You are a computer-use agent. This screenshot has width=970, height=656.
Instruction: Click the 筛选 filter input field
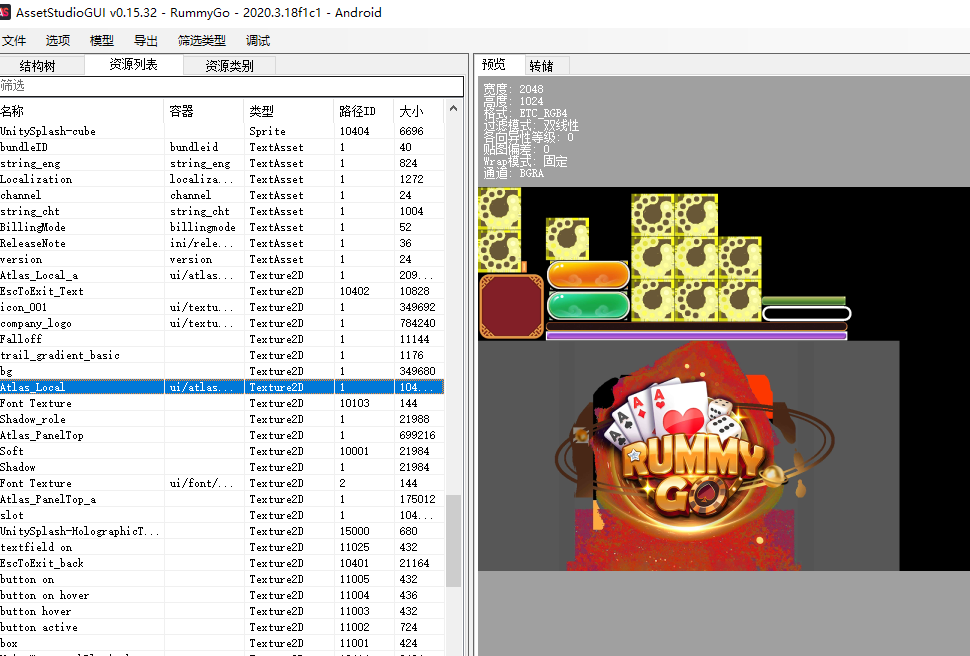click(x=231, y=86)
